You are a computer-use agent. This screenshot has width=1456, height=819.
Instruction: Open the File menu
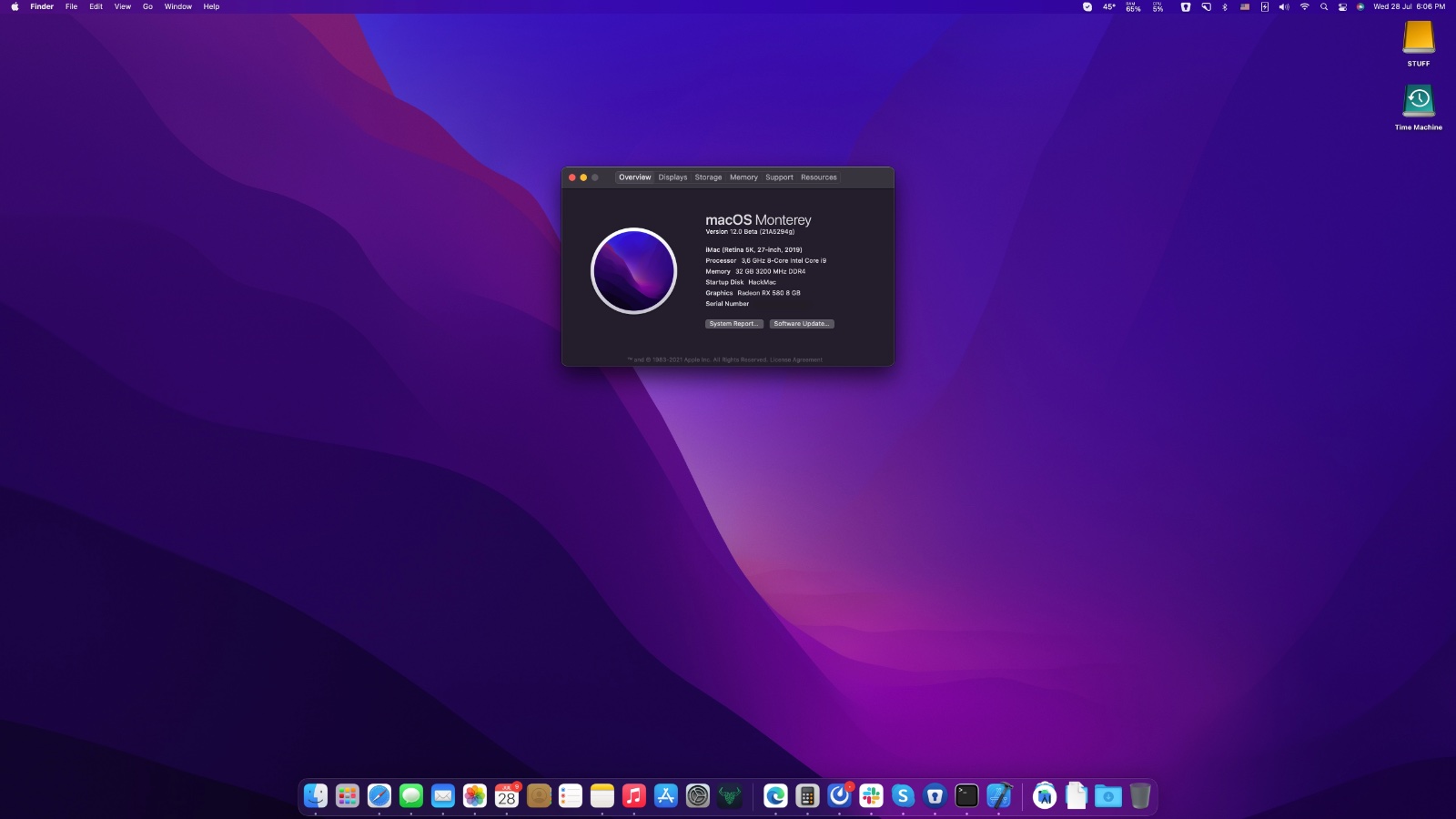71,6
